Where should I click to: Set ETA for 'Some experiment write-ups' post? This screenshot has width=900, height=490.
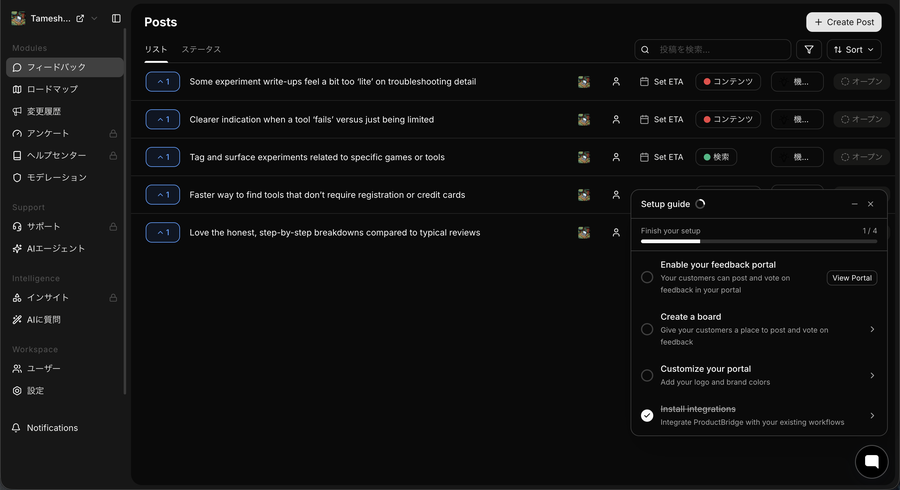[661, 81]
